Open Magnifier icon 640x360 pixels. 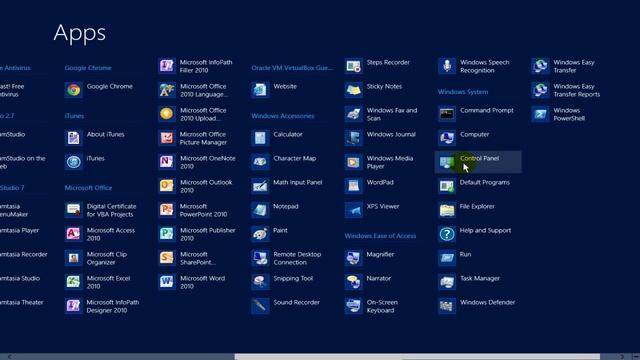coord(353,258)
